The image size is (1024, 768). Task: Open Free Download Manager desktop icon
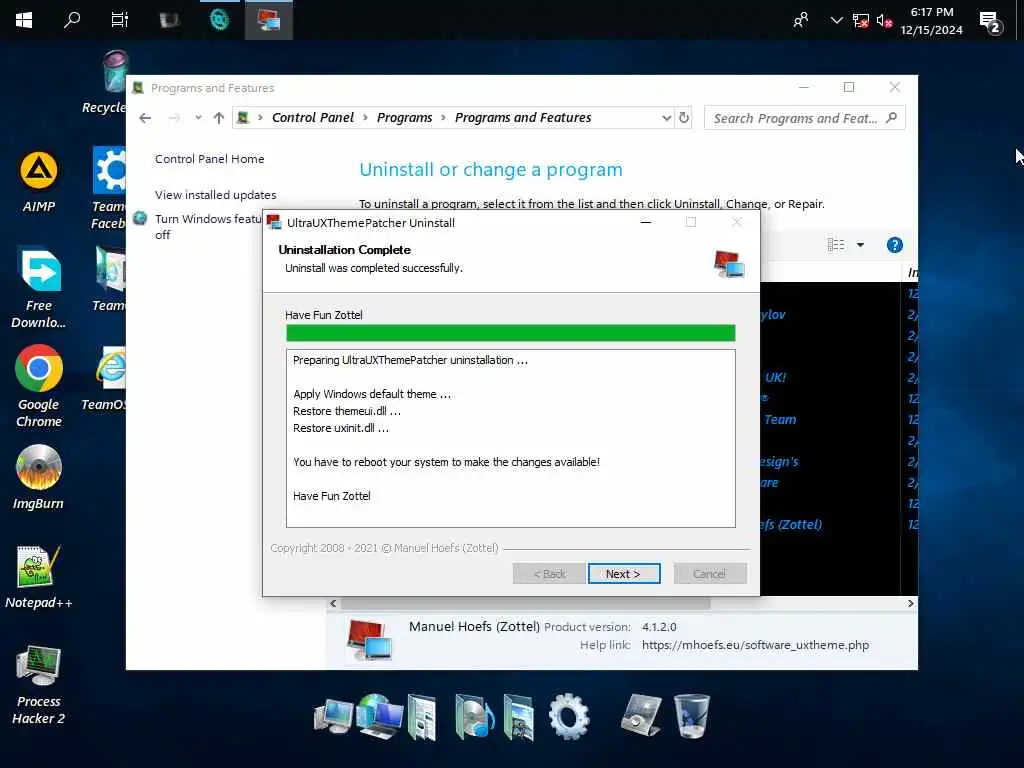[x=39, y=287]
